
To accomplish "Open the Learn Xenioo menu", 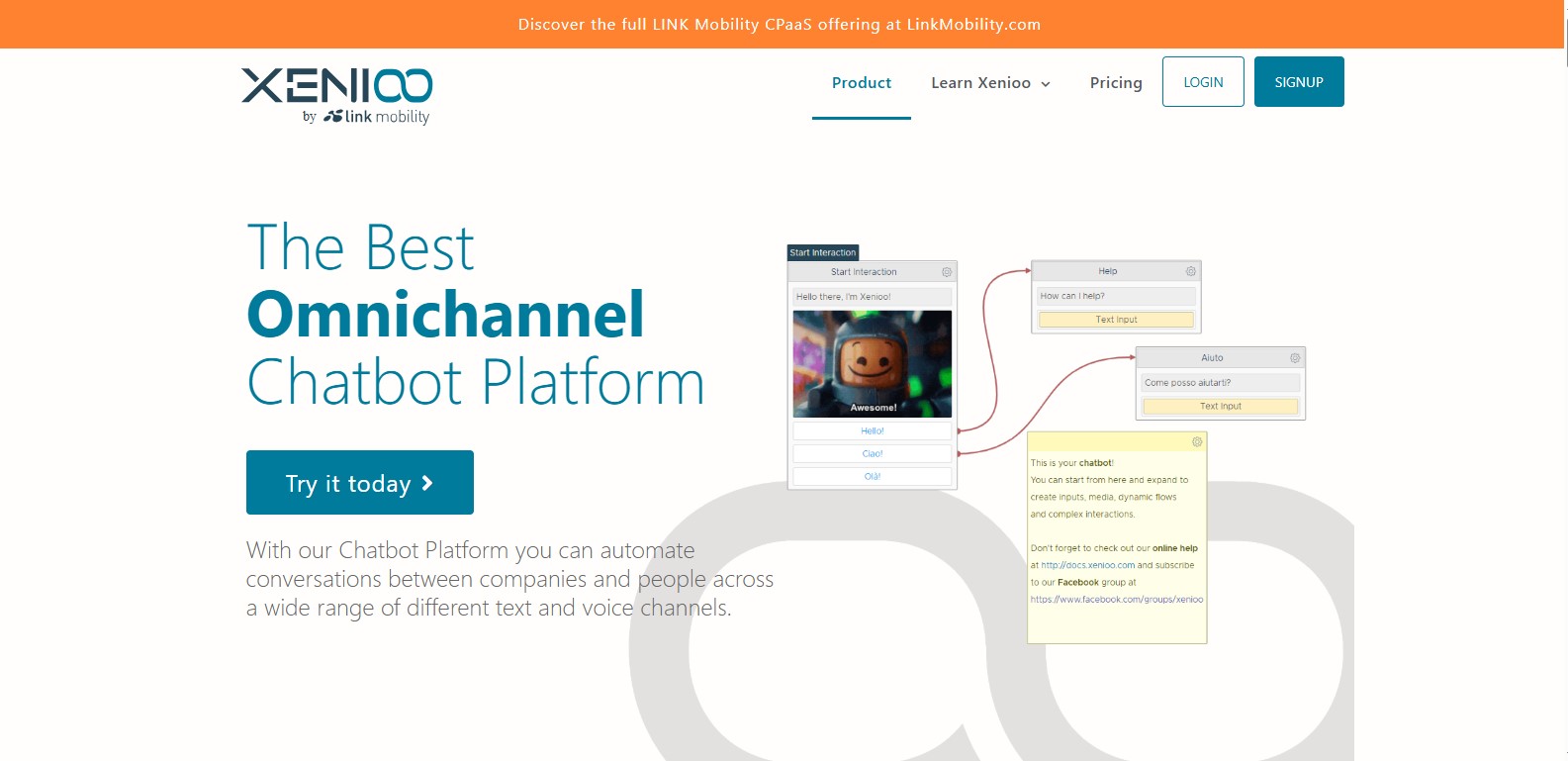I will [980, 83].
